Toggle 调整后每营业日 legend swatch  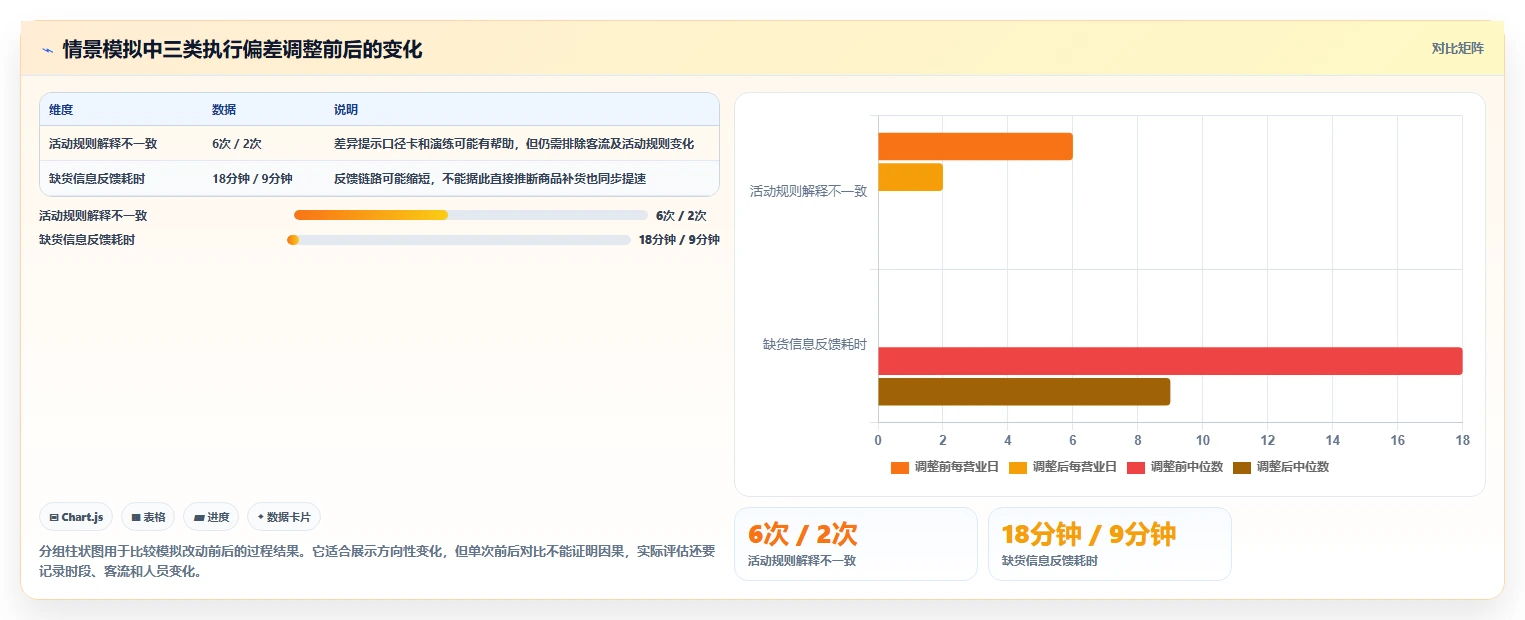pyautogui.click(x=1018, y=467)
